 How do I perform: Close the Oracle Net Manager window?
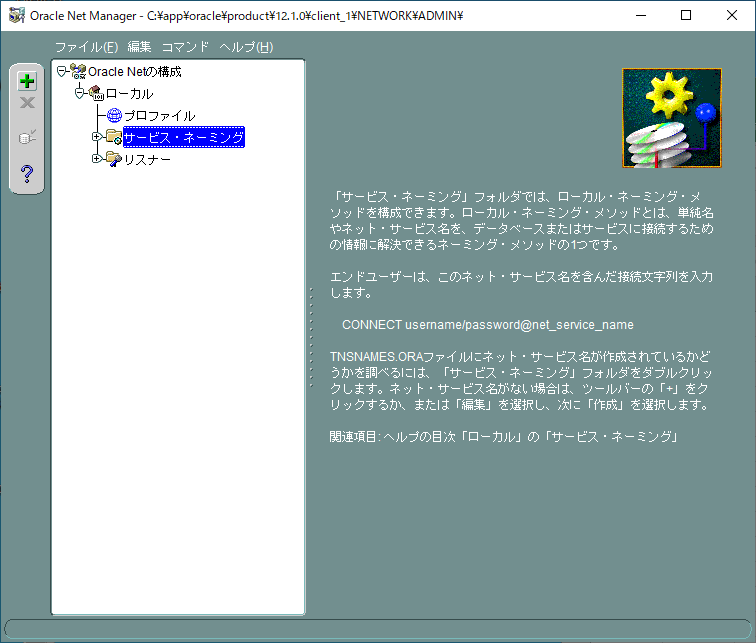coord(731,15)
